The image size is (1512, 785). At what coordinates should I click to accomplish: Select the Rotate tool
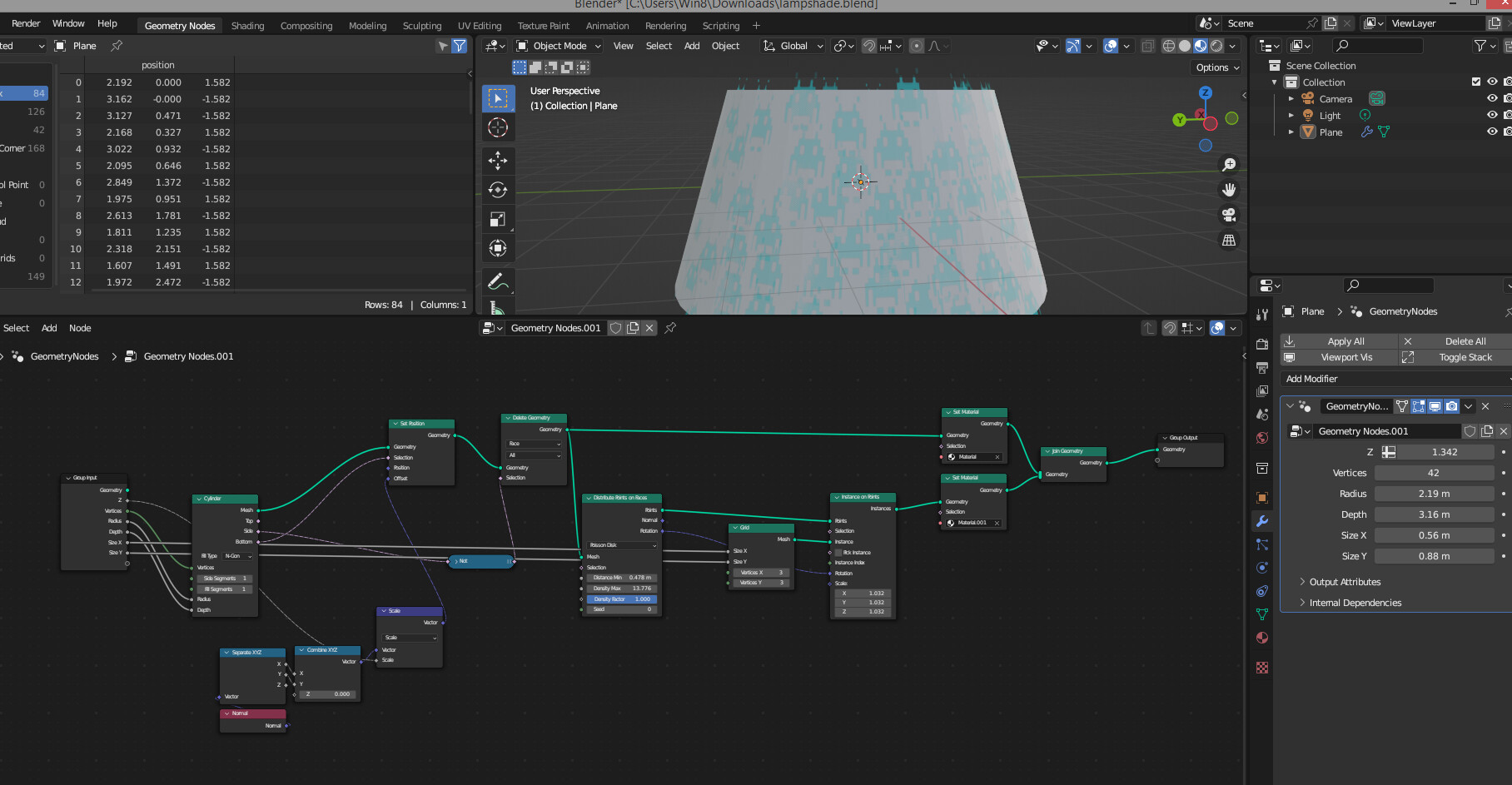498,190
